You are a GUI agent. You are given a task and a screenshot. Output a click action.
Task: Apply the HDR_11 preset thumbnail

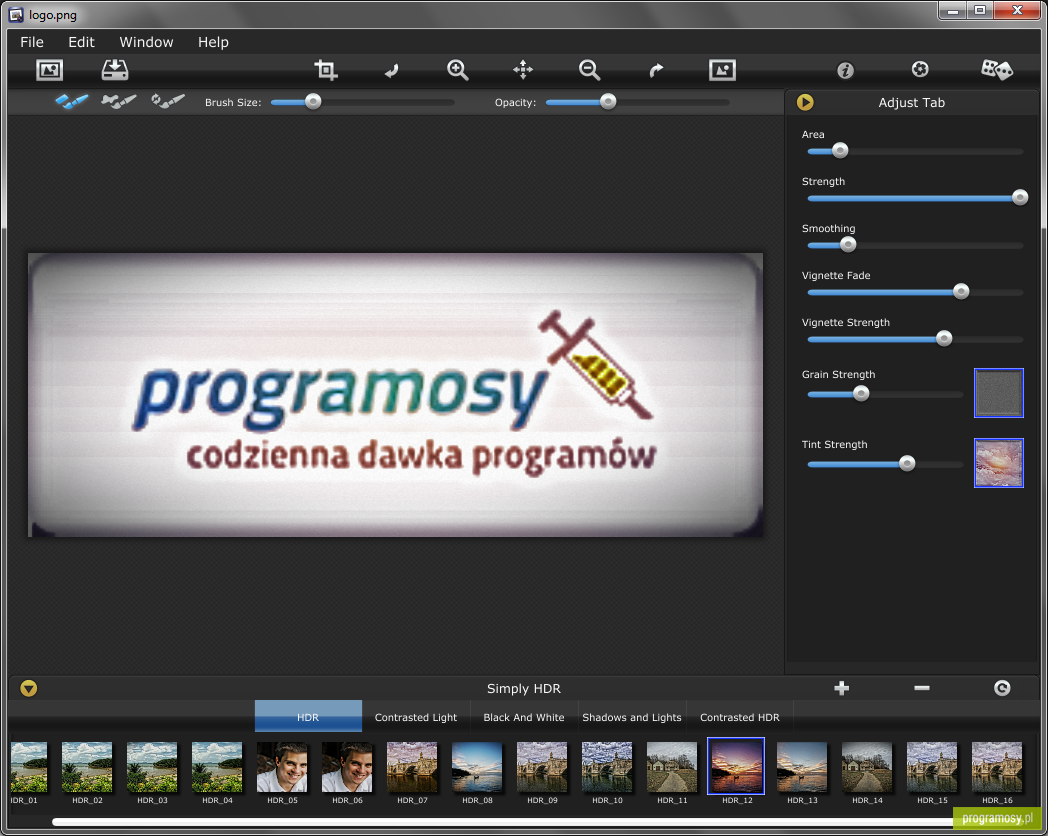click(672, 767)
